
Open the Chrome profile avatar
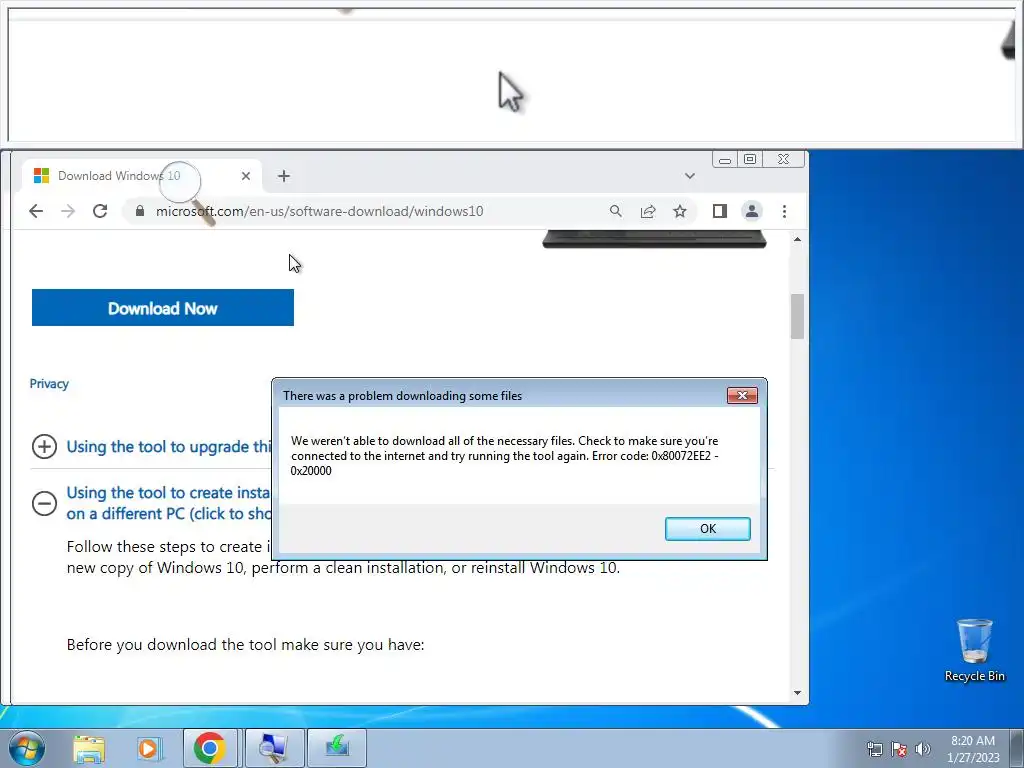point(752,211)
